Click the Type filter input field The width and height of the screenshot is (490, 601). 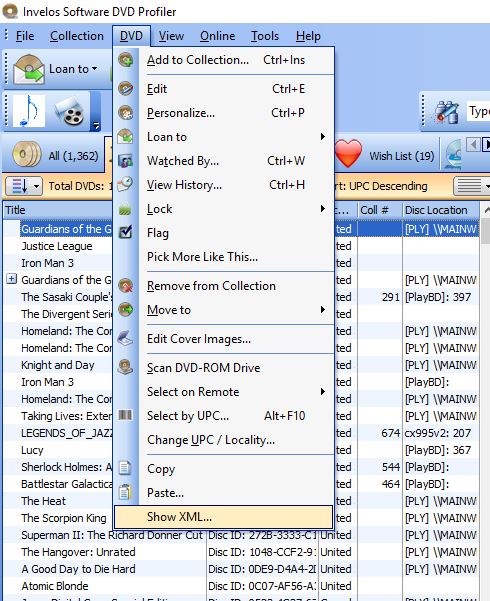478,112
